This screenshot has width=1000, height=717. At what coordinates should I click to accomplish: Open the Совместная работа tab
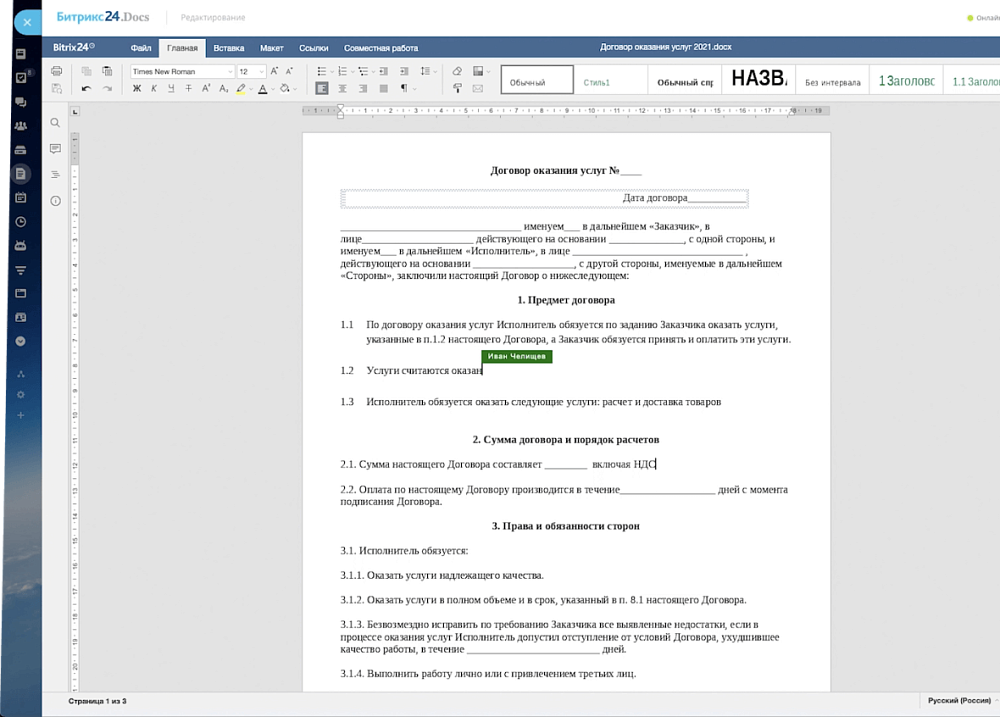pyautogui.click(x=381, y=47)
